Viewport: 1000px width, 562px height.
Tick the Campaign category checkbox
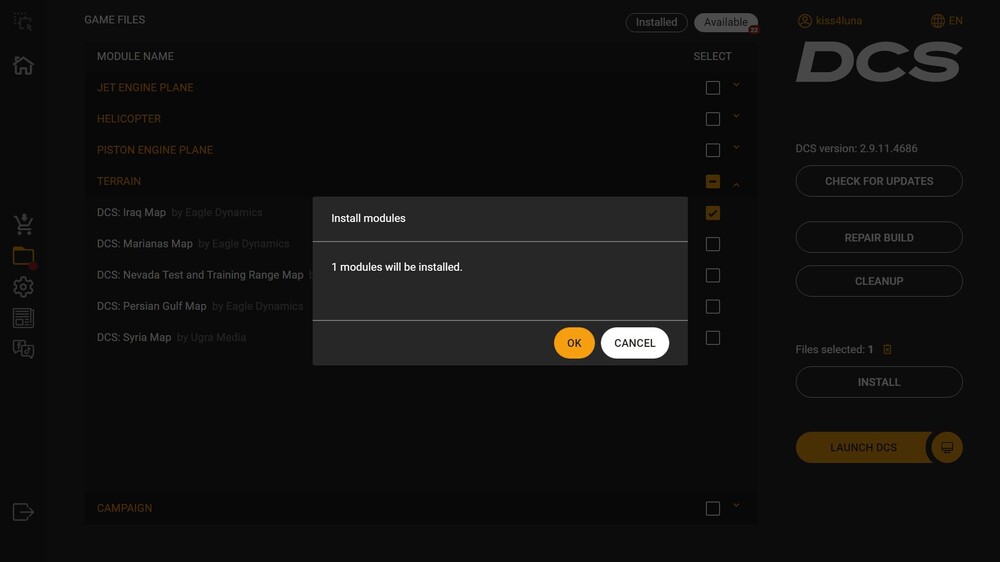coord(713,508)
